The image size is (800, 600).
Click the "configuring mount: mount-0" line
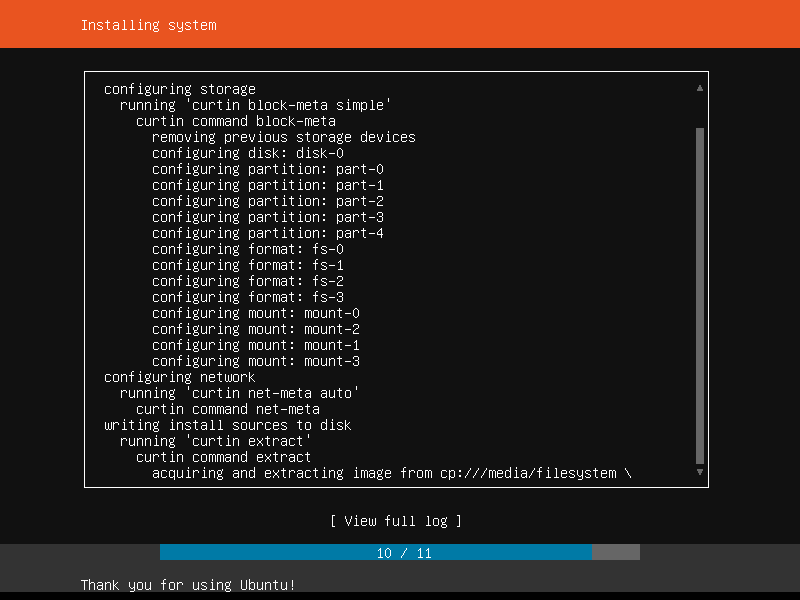click(256, 313)
